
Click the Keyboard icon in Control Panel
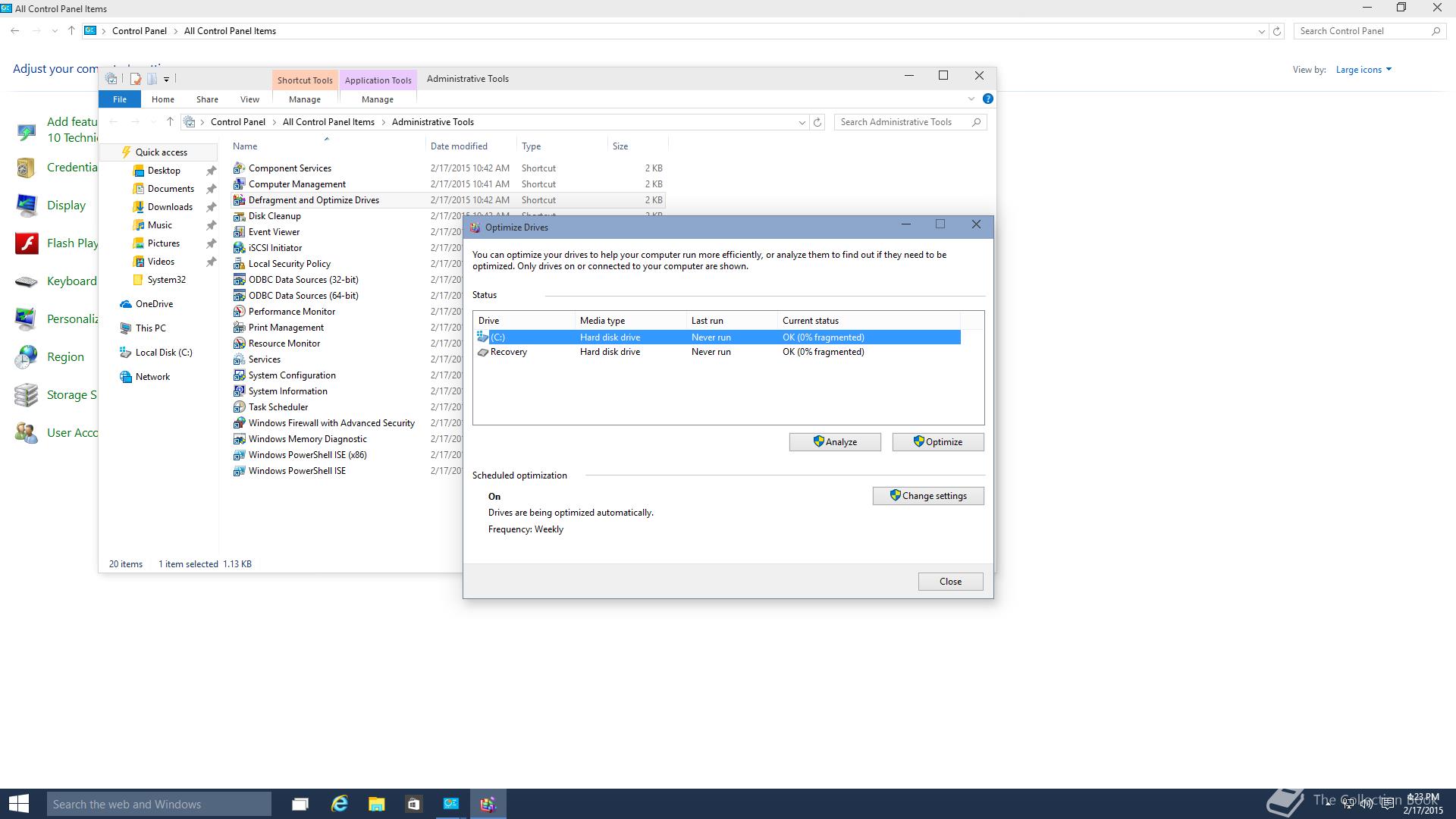tap(27, 281)
